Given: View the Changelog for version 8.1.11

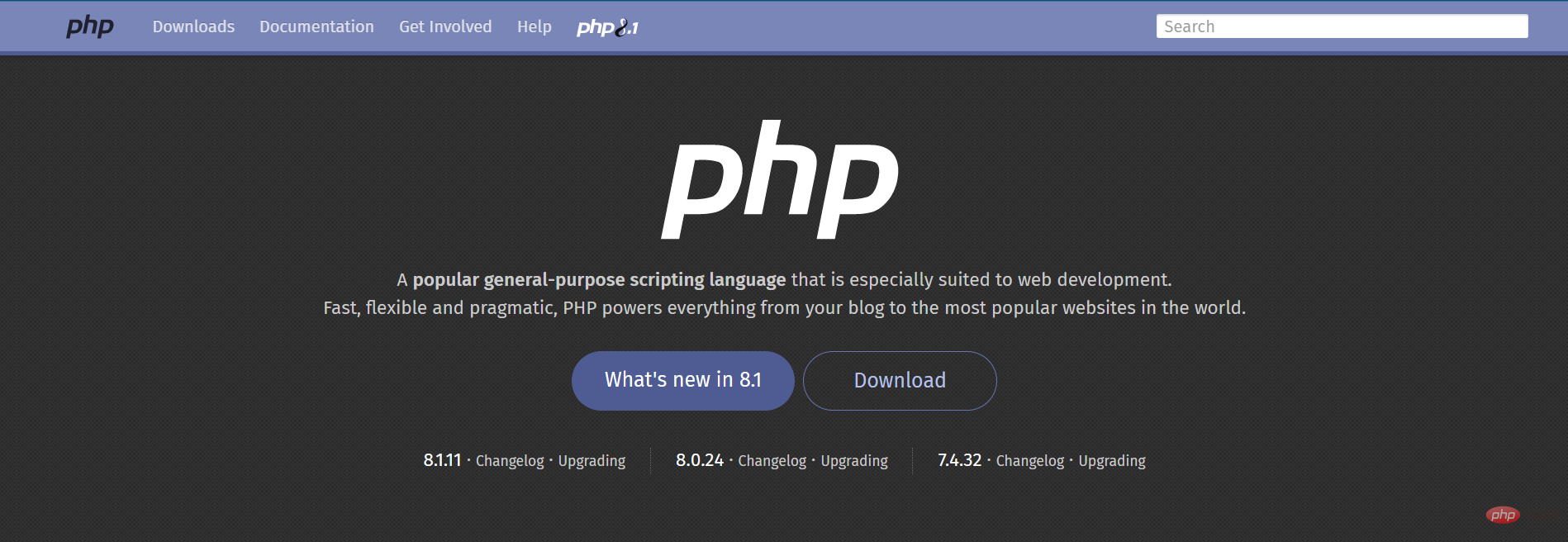Looking at the screenshot, I should (x=510, y=461).
